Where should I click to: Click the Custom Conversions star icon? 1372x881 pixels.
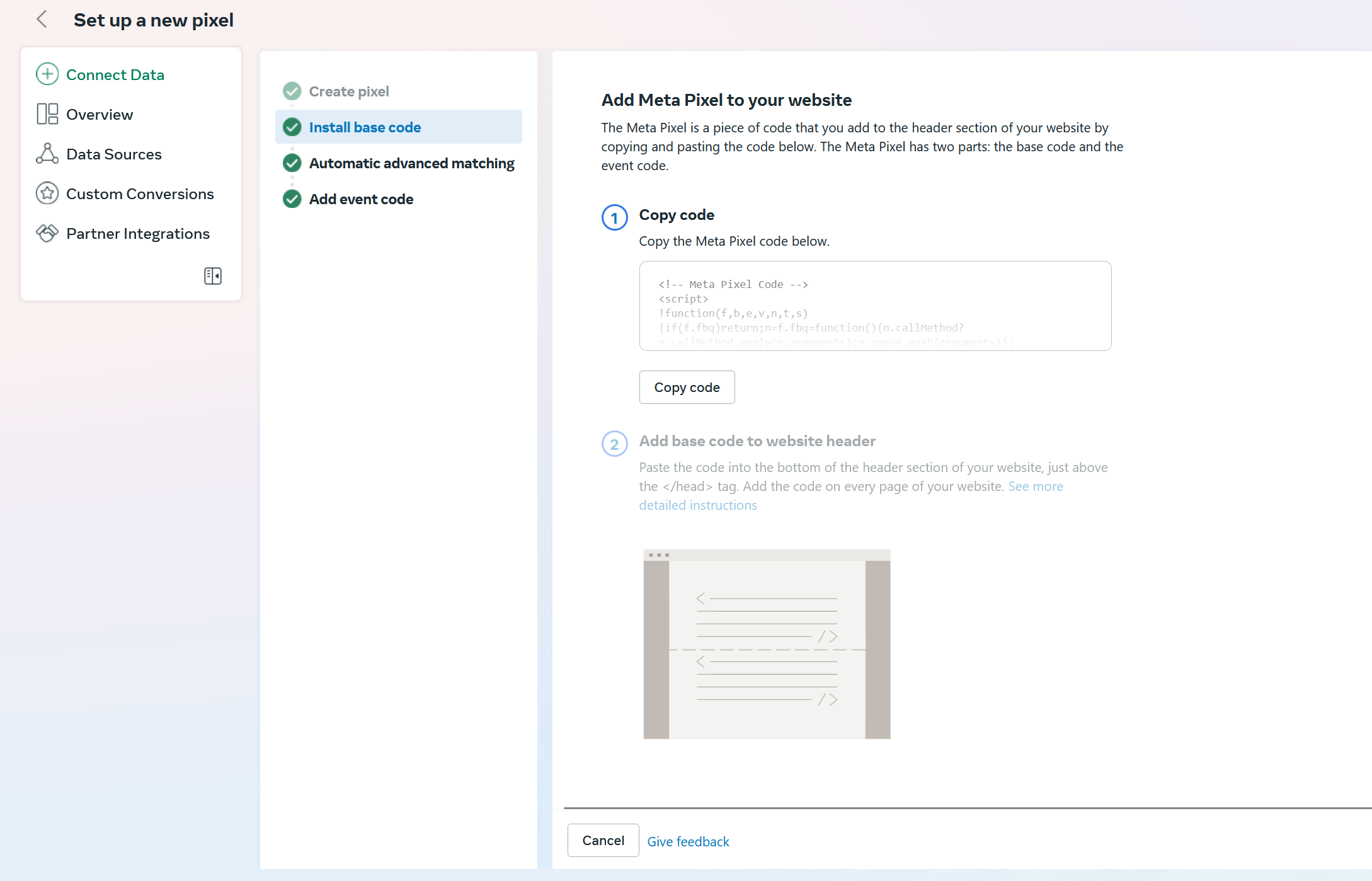(x=47, y=193)
